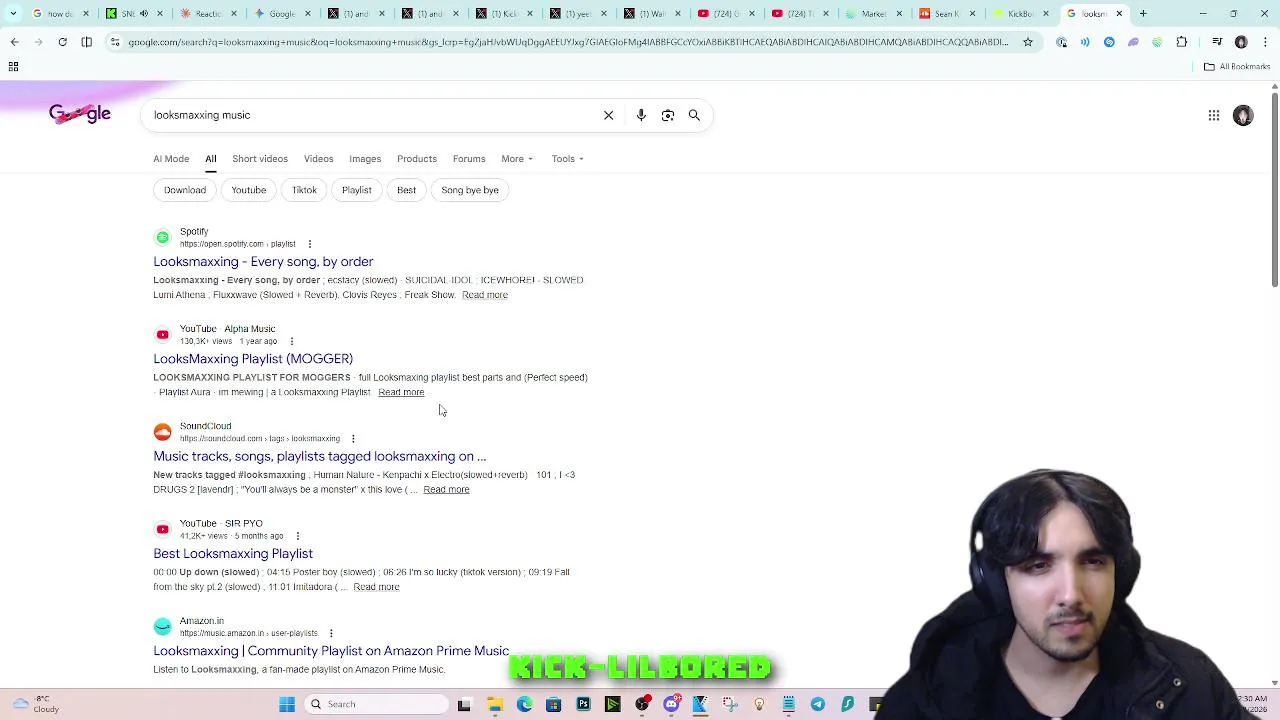Go to the Google logo homepage
This screenshot has width=1280, height=720.
[x=80, y=114]
